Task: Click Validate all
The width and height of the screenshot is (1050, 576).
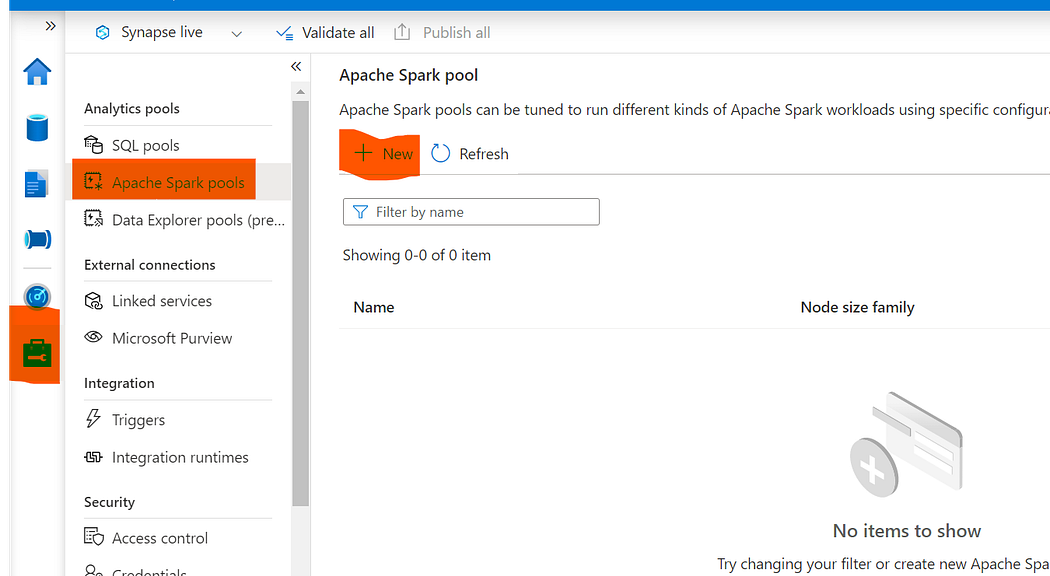Action: 325,33
